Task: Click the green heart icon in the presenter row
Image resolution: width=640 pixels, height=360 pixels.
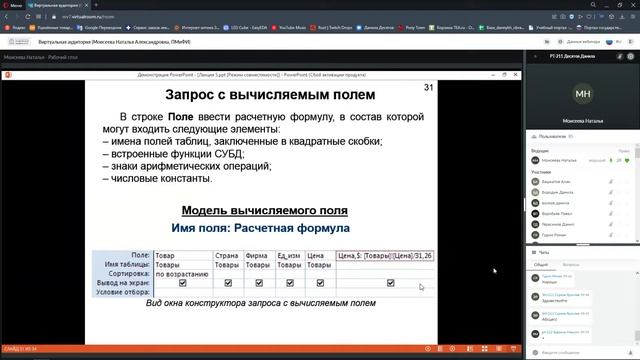Action: click(627, 160)
